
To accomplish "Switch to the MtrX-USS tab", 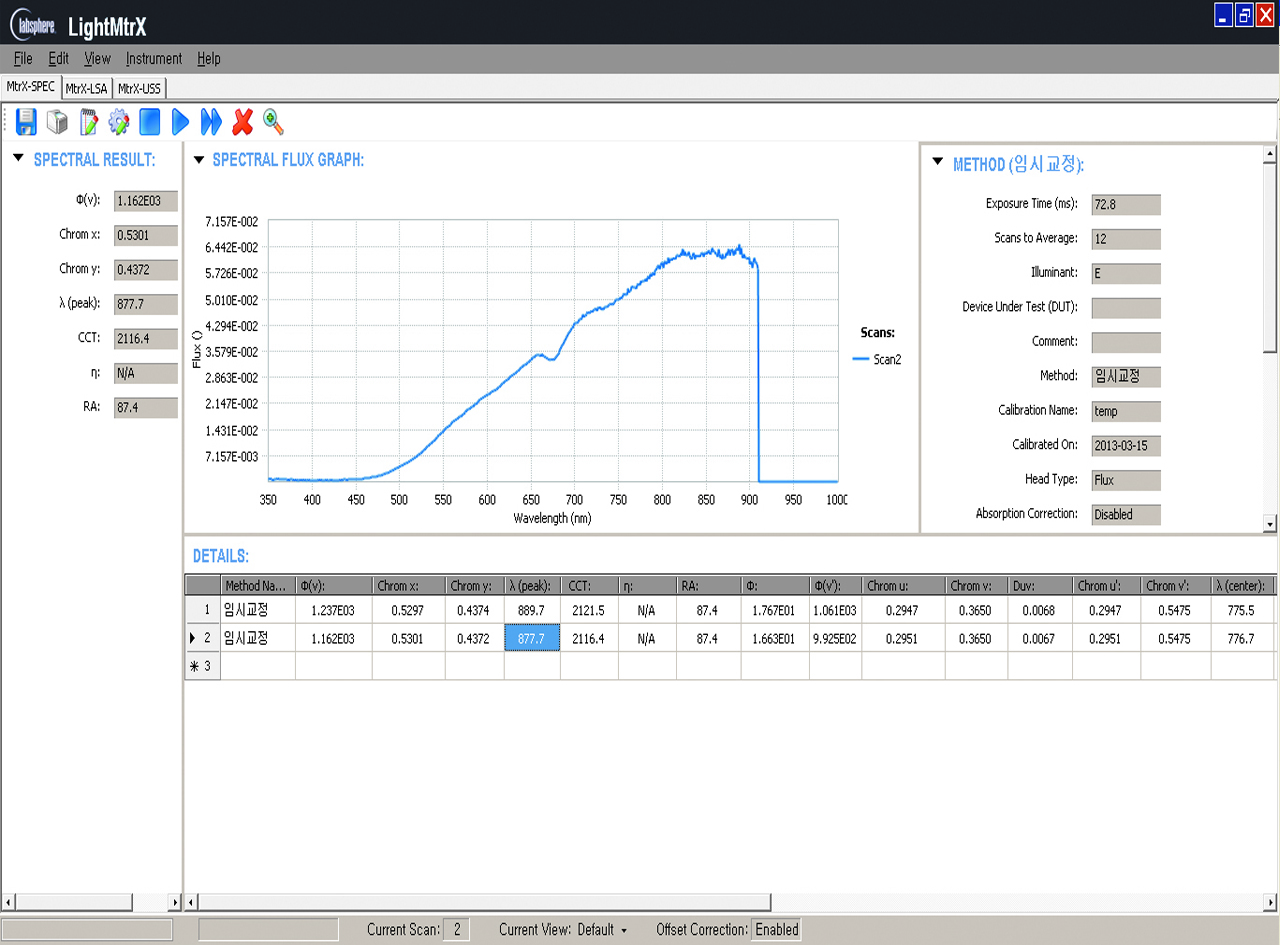I will 139,88.
